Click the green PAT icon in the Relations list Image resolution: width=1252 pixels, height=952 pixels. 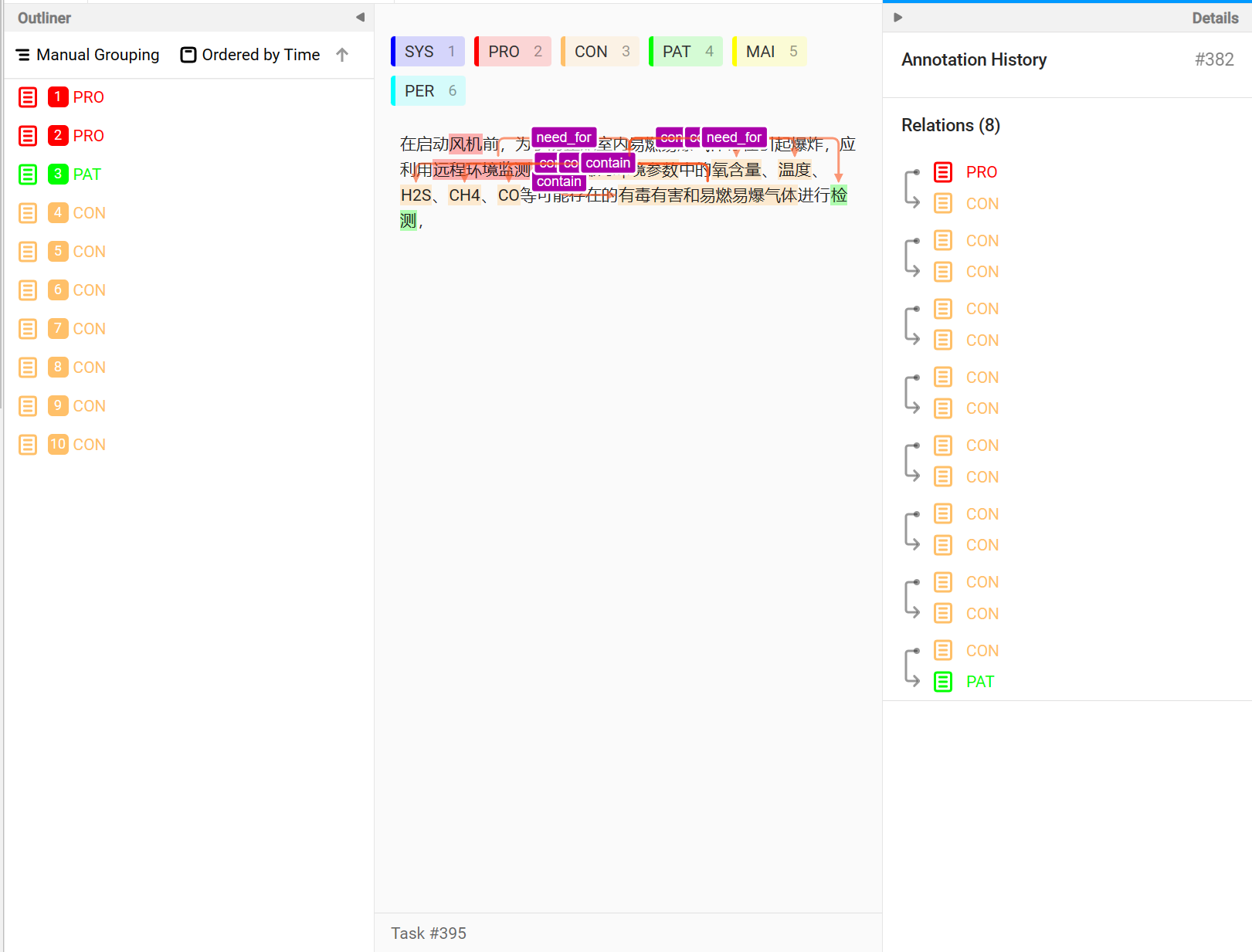[943, 682]
